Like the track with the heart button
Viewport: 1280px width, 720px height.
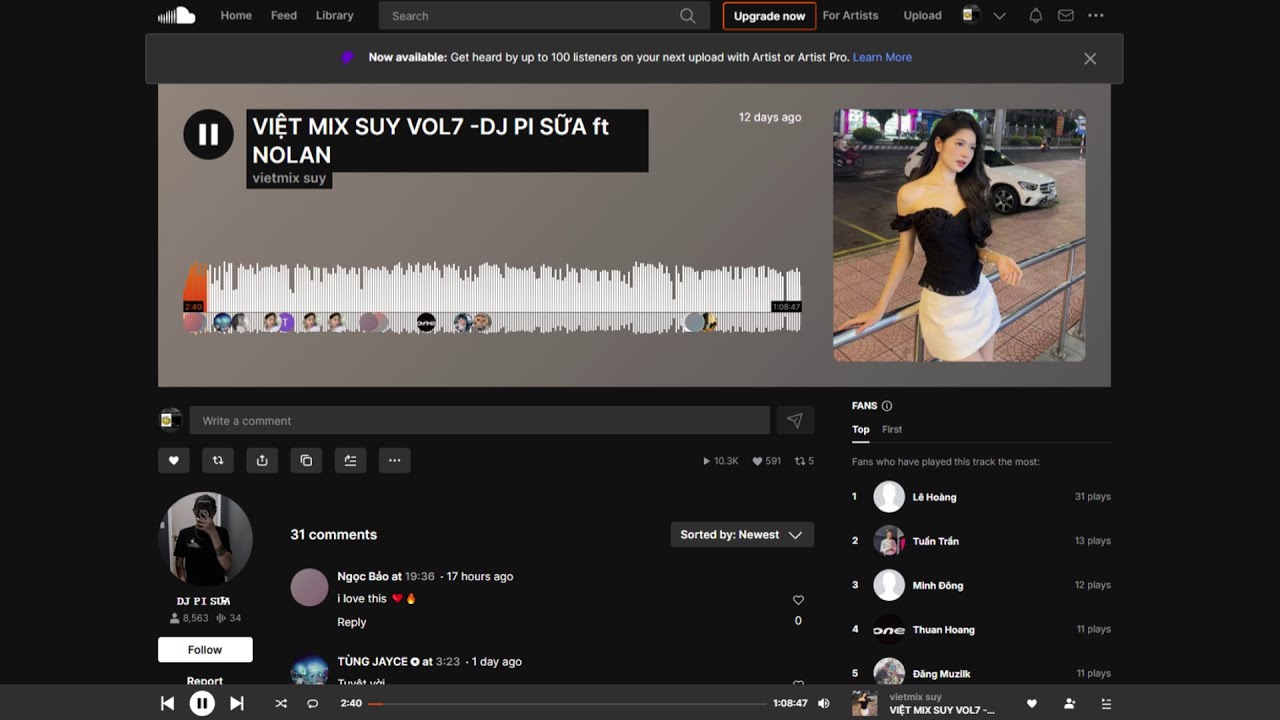click(x=173, y=460)
